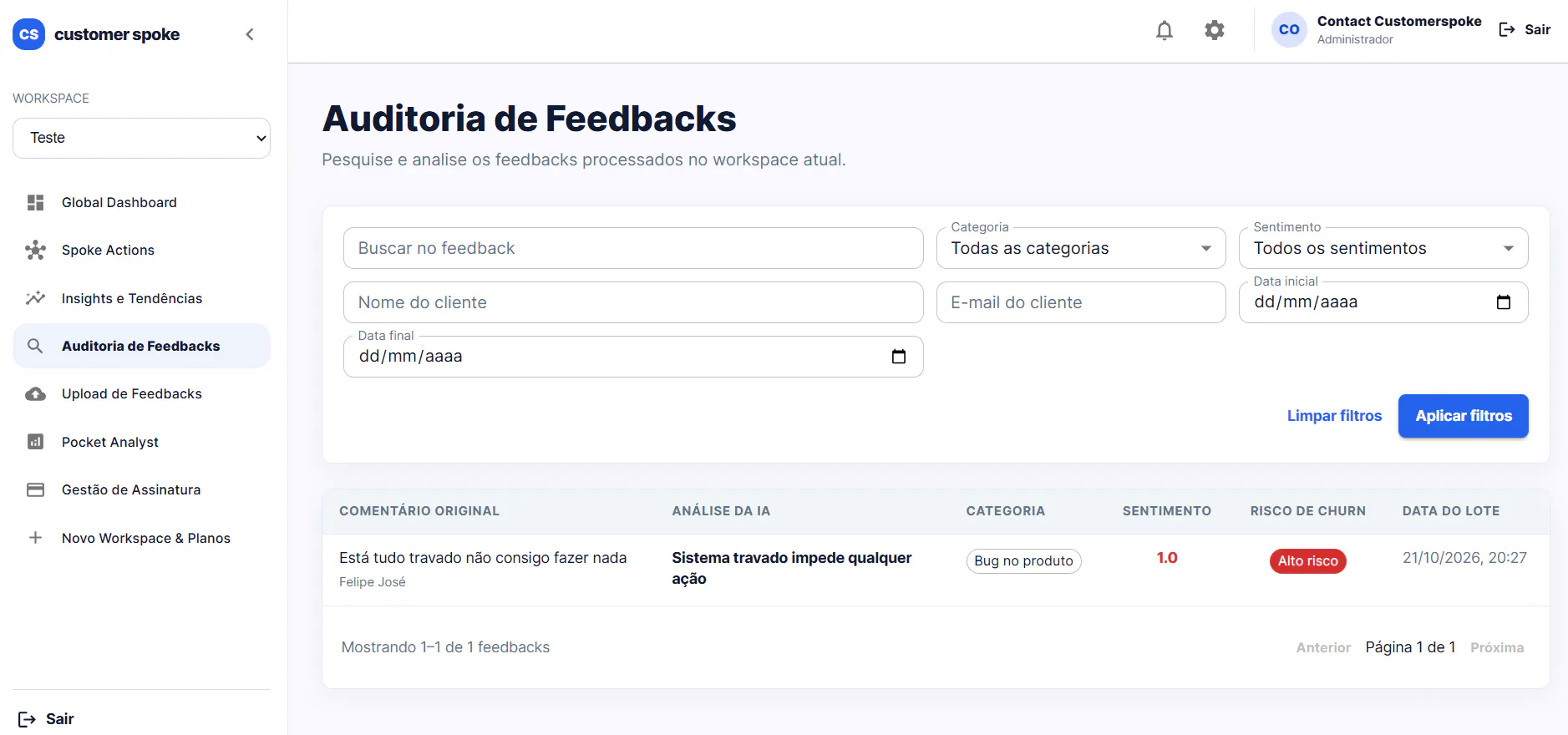
Task: Click 'Sistema travado impede qualquer ação' analysis
Action: (792, 568)
